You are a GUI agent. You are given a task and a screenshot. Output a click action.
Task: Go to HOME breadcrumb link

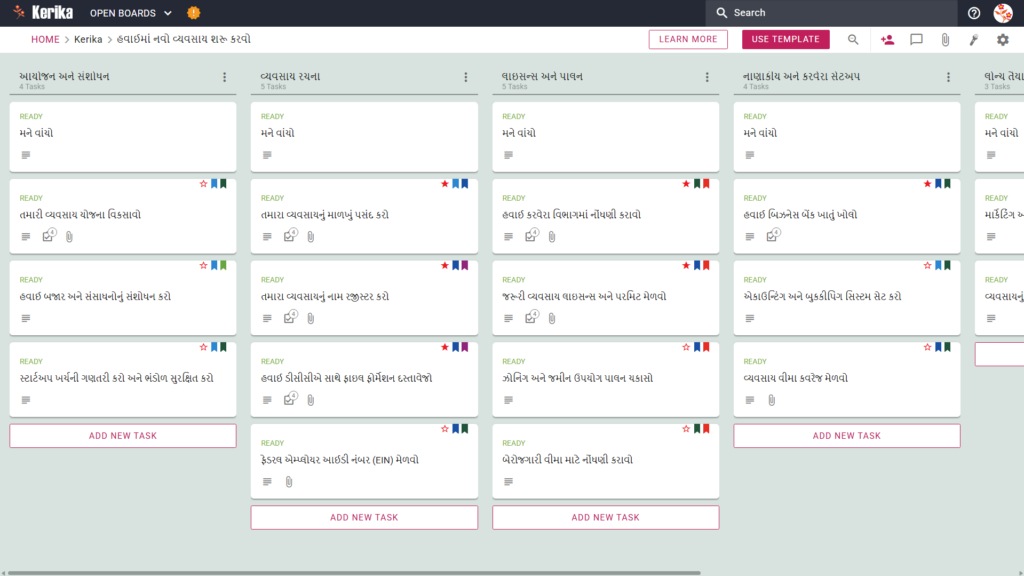pos(45,39)
